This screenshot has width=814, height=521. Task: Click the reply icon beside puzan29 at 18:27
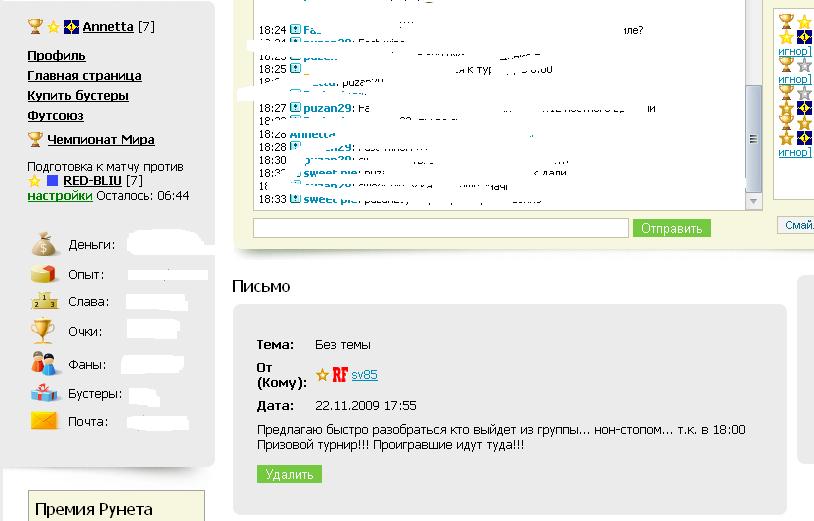point(296,107)
